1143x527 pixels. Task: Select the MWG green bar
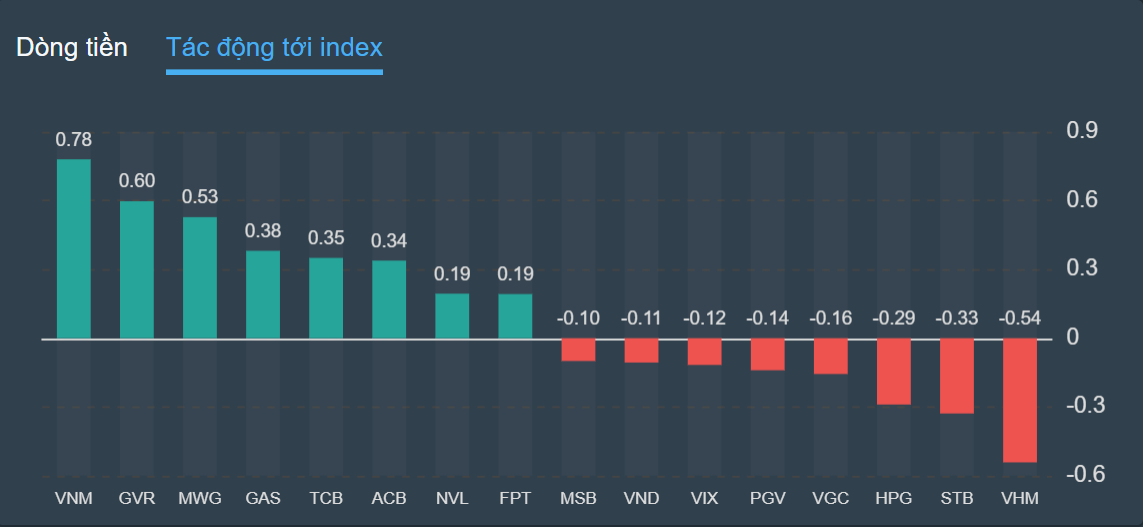click(200, 278)
